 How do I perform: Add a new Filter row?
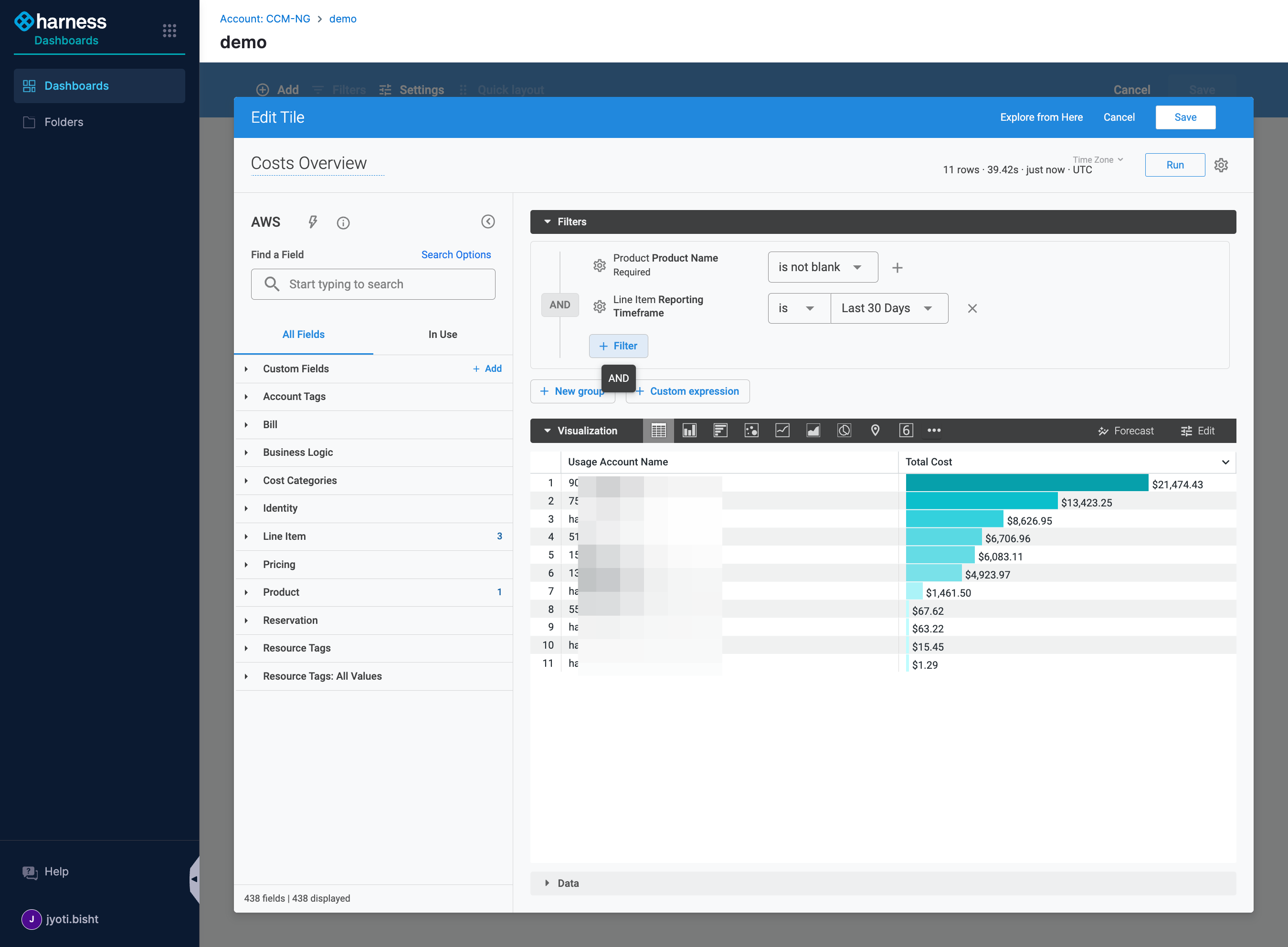coord(619,346)
